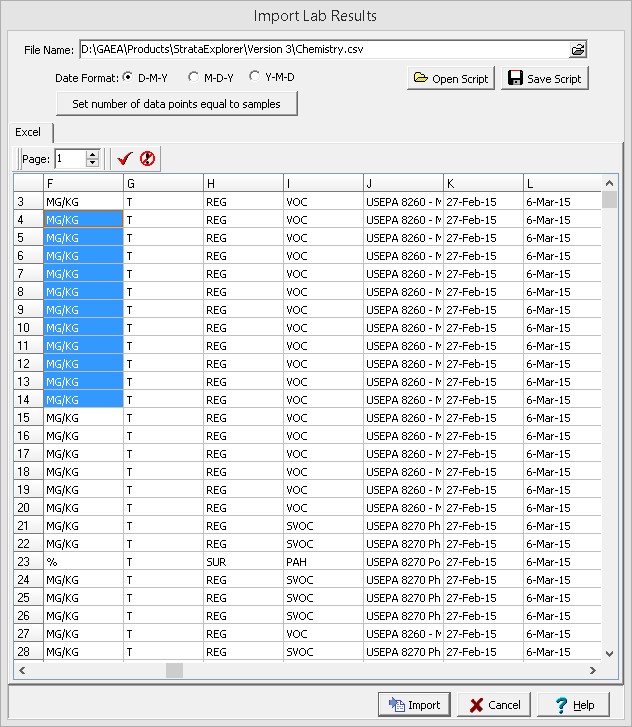Click the red checkmark accept icon

125,158
